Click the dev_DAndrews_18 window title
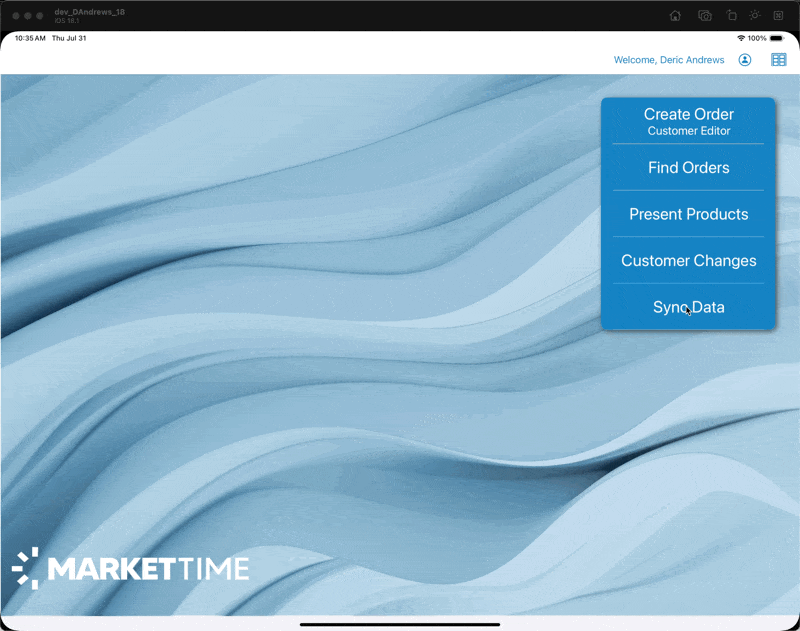Image resolution: width=800 pixels, height=631 pixels. pyautogui.click(x=90, y=12)
